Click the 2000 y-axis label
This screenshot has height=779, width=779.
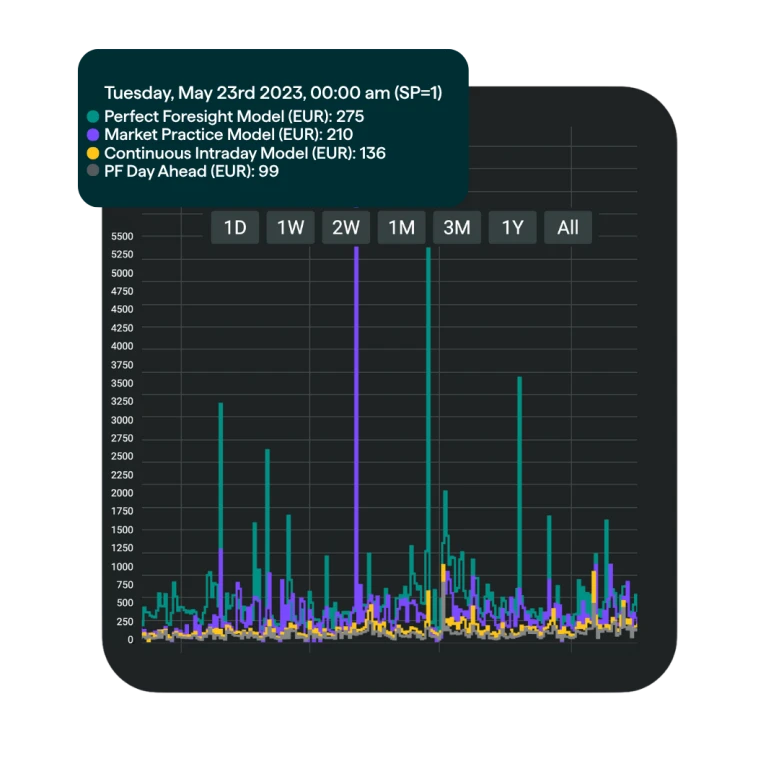point(122,493)
